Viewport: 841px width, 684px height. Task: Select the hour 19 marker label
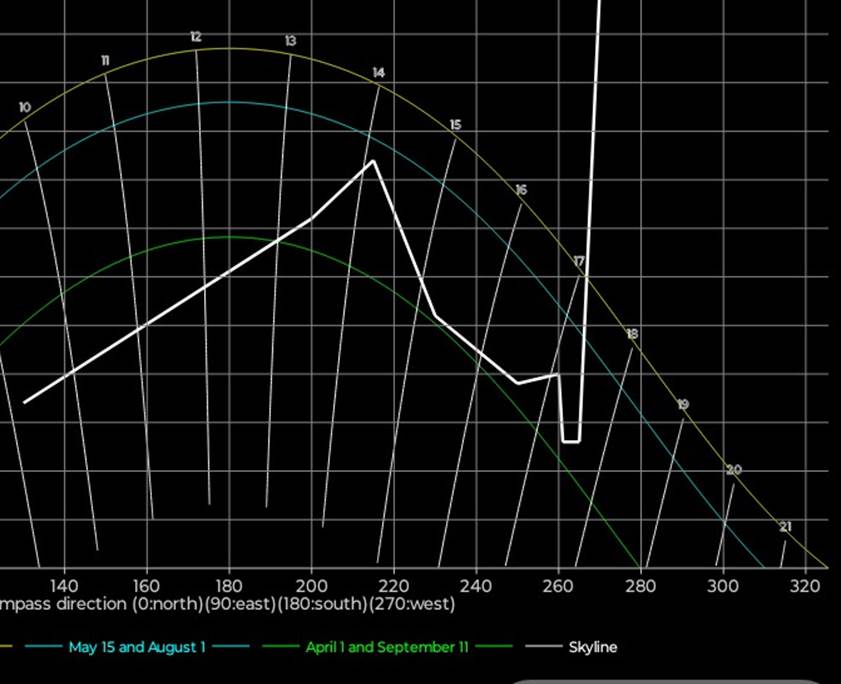pyautogui.click(x=683, y=405)
